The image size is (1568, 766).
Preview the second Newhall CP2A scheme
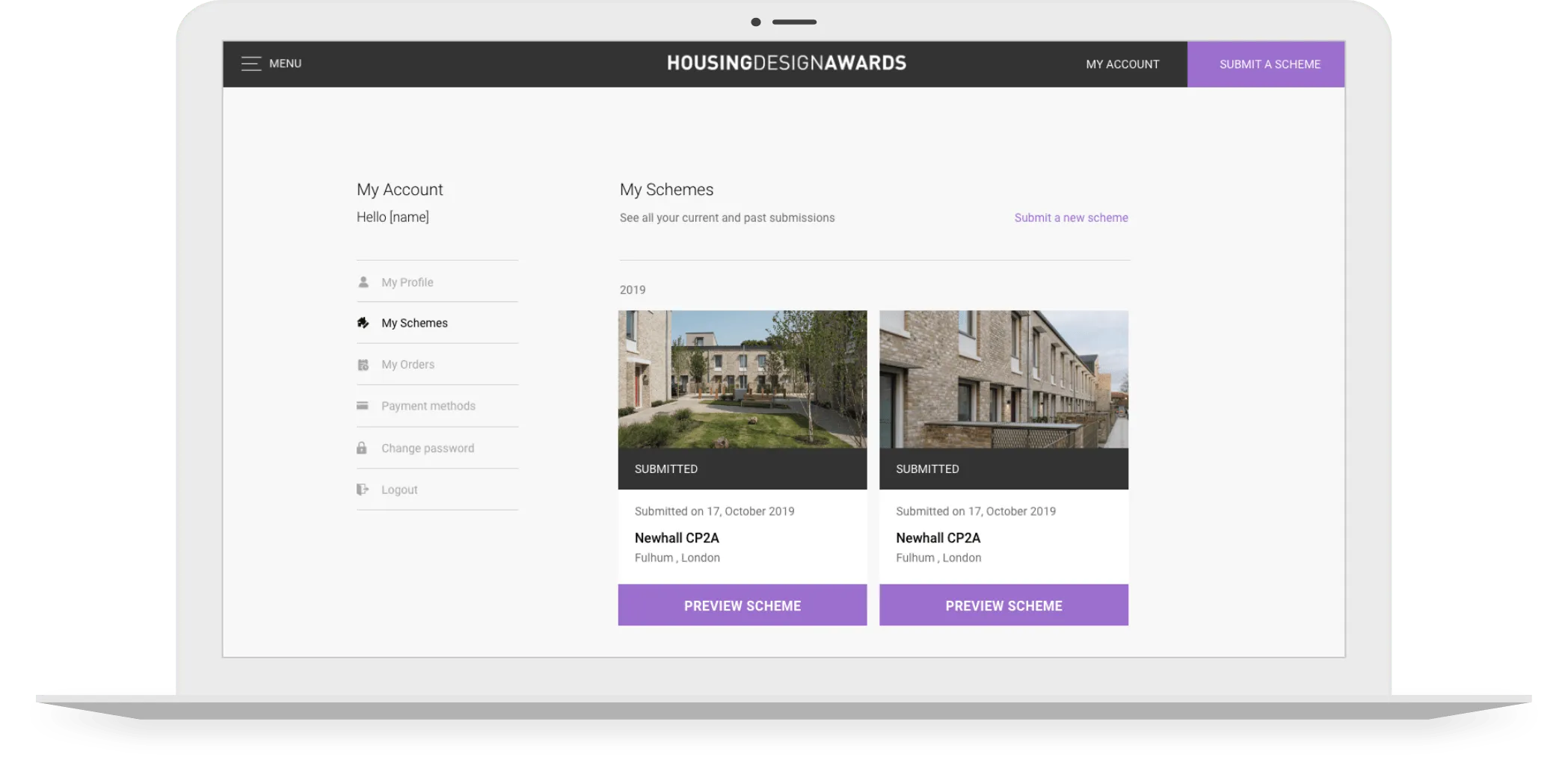click(1004, 605)
